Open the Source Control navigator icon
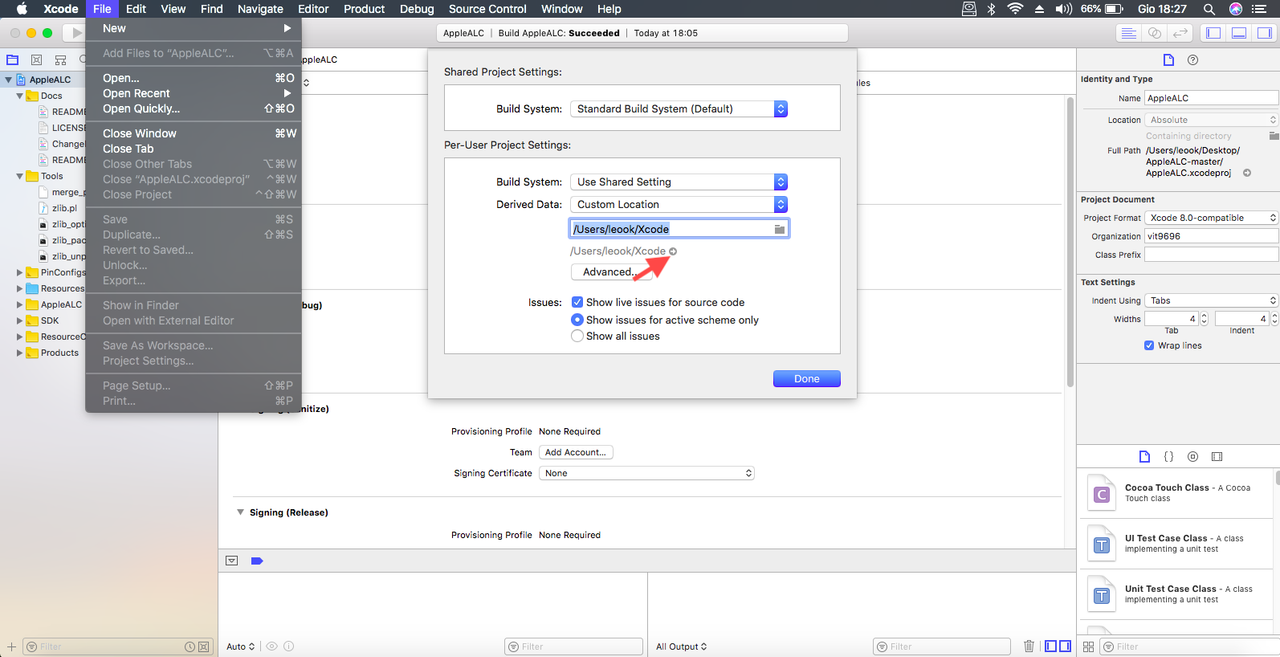 (x=36, y=60)
